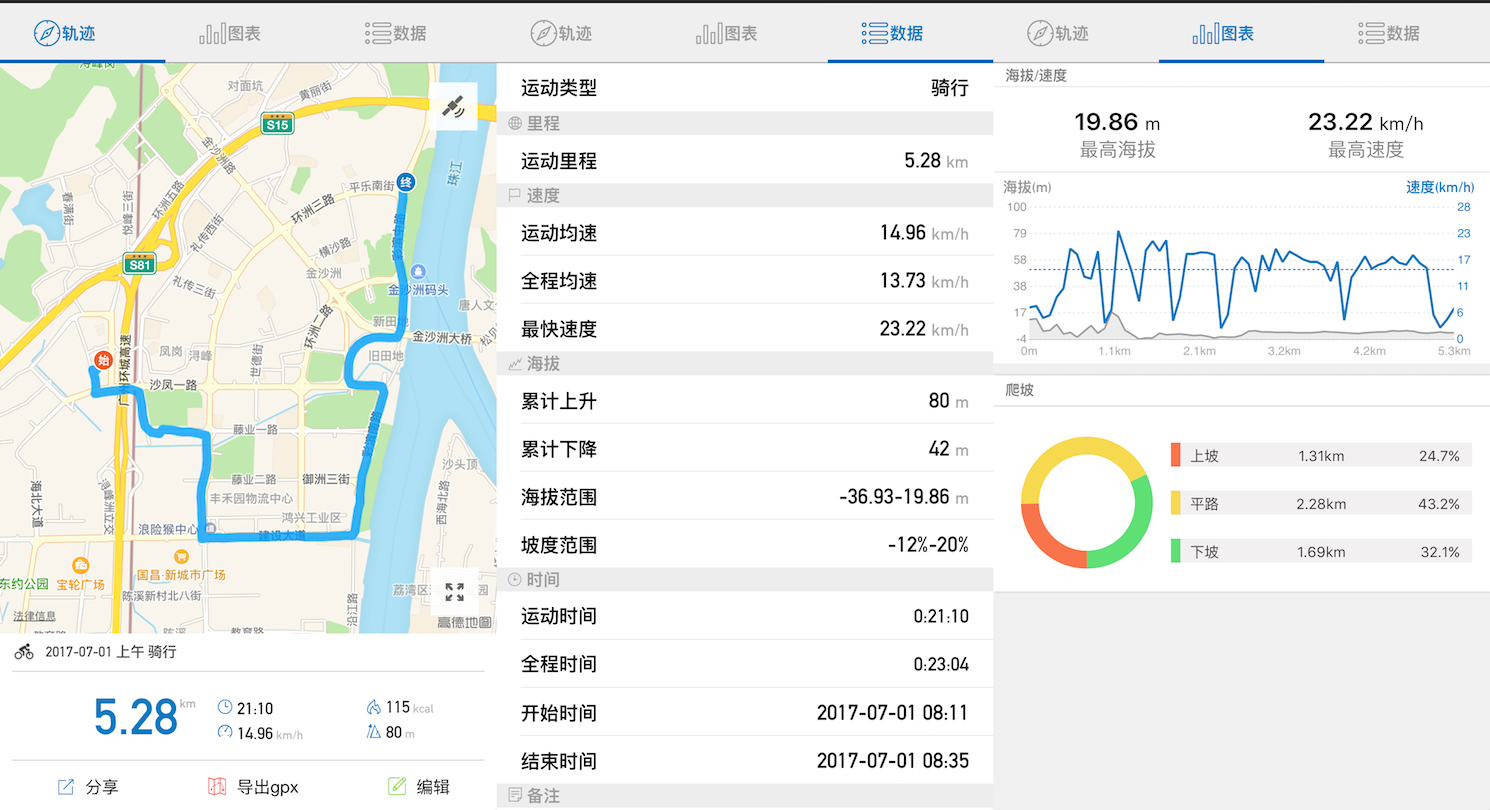Click the large 5.28 km distance figure

point(136,717)
